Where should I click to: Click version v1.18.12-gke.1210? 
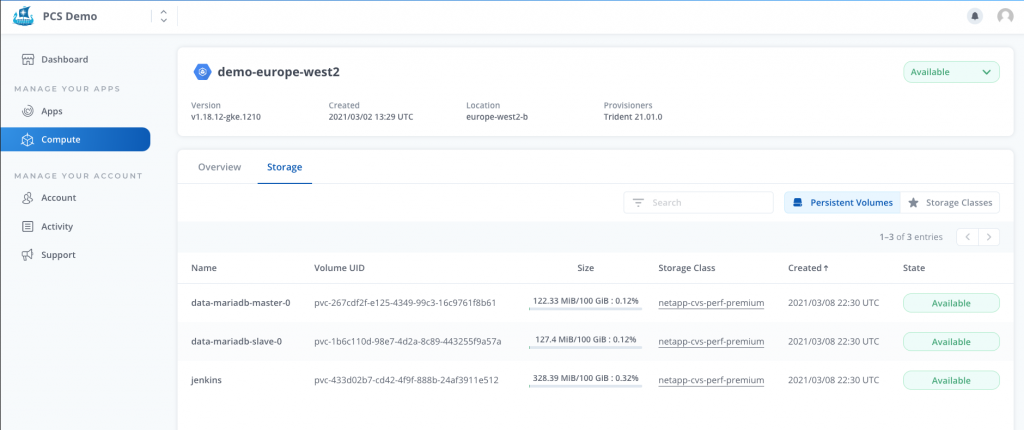(x=226, y=118)
